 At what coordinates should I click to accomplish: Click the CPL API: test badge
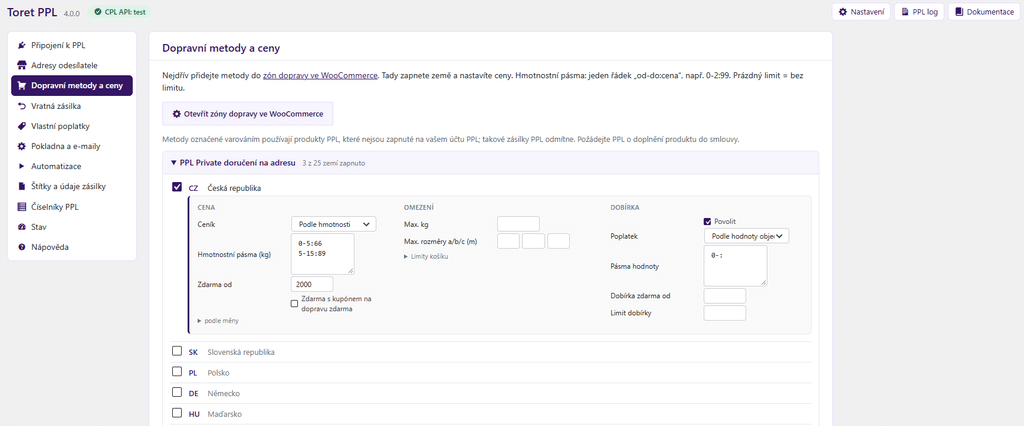(120, 12)
